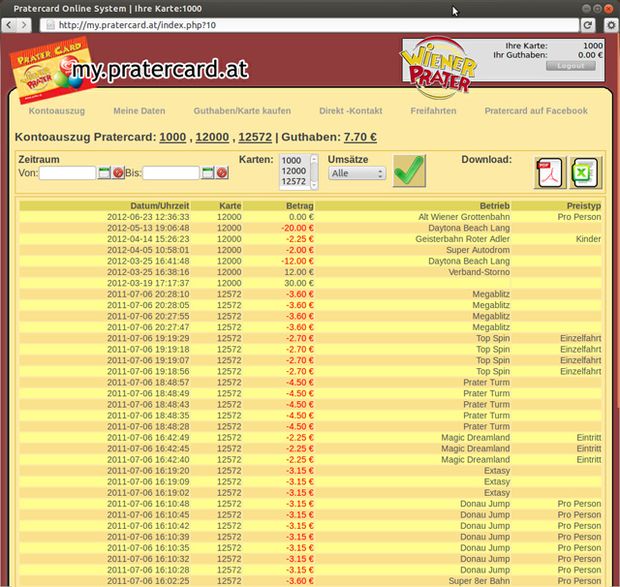Select card 12000 in Karten list
This screenshot has height=587, width=620.
(x=294, y=171)
